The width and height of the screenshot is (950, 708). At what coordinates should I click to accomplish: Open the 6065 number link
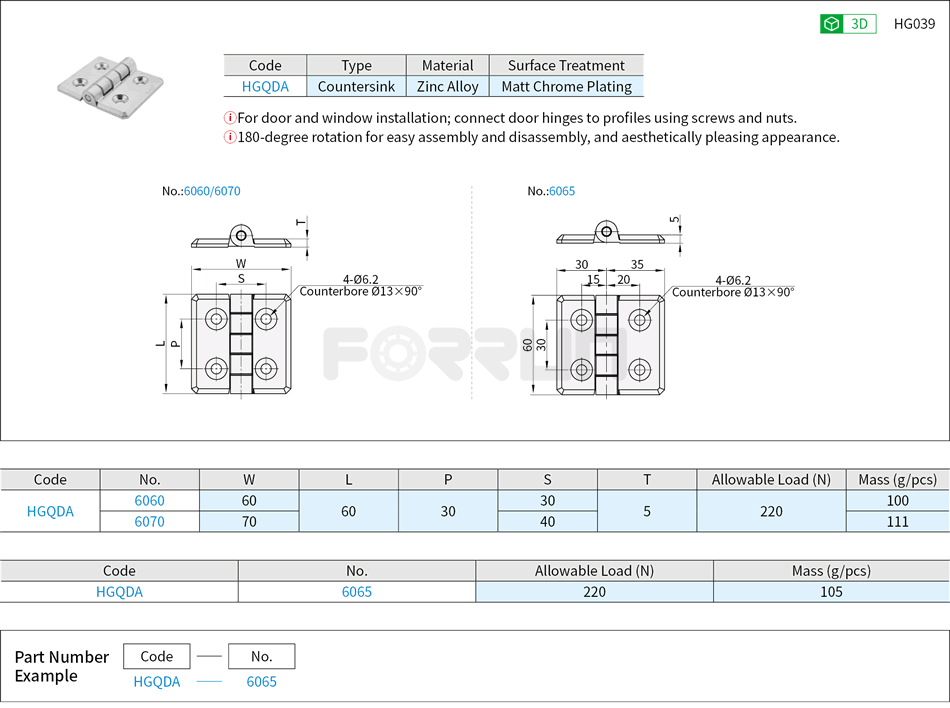[x=356, y=592]
